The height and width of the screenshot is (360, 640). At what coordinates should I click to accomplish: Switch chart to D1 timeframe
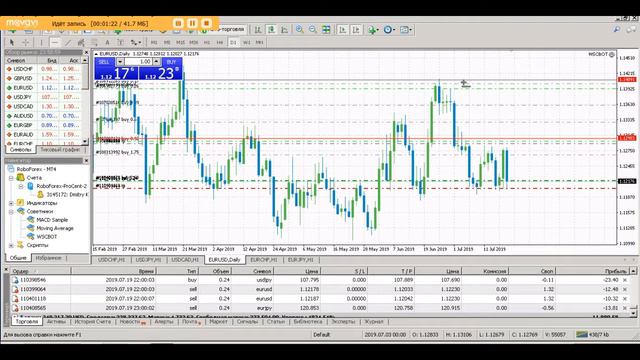(x=233, y=42)
